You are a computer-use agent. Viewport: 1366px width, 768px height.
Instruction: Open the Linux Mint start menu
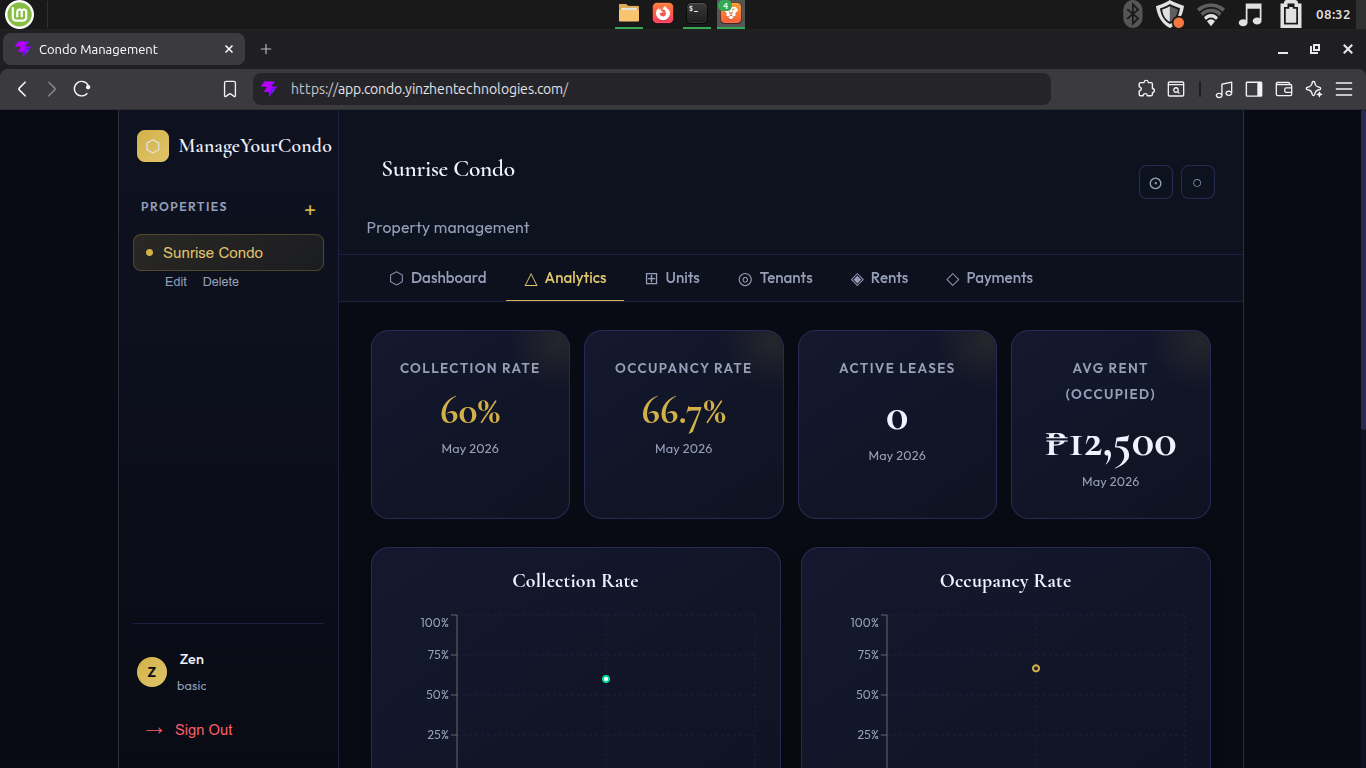tap(20, 14)
